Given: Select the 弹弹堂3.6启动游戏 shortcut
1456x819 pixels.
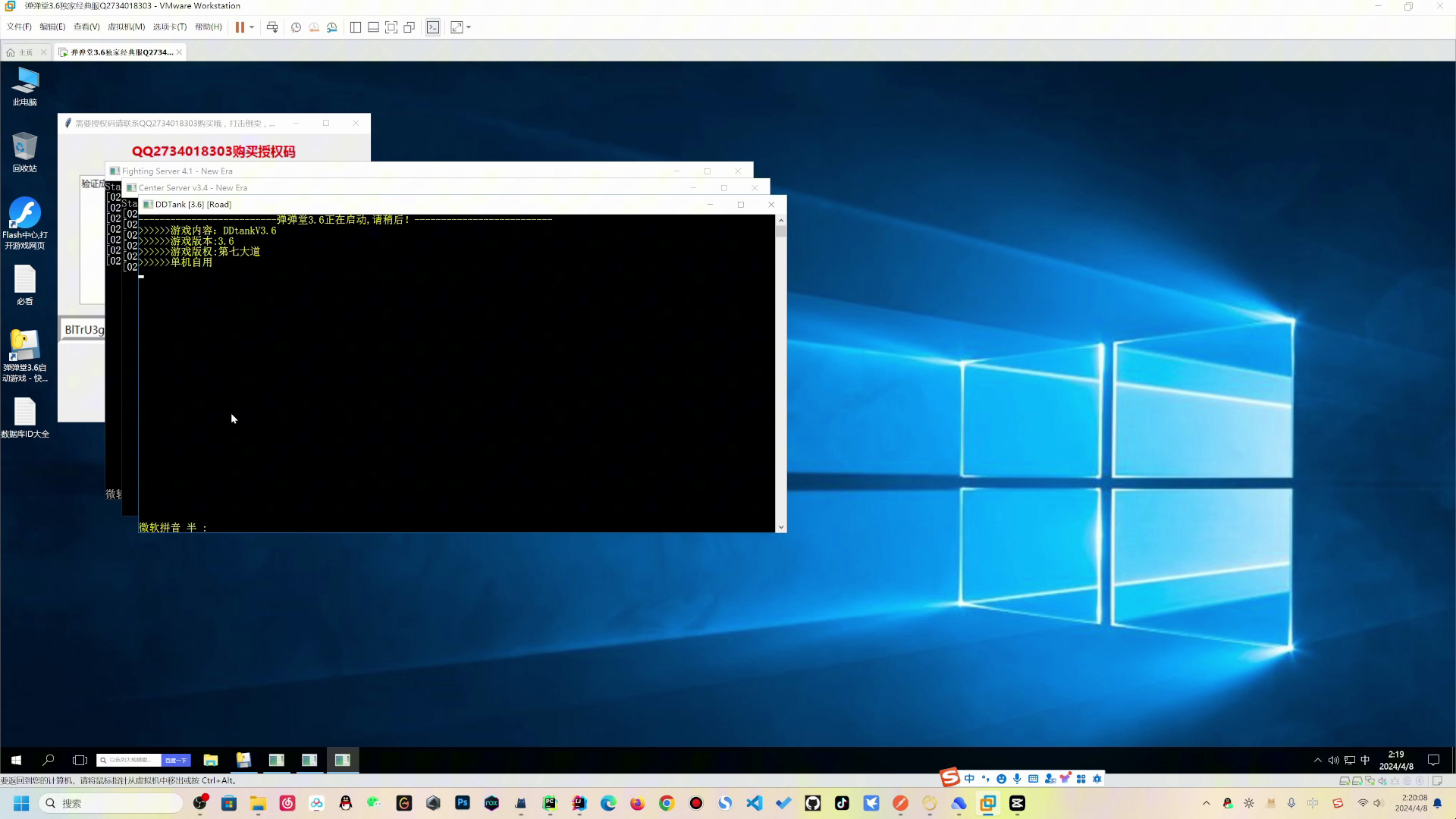Looking at the screenshot, I should [24, 356].
